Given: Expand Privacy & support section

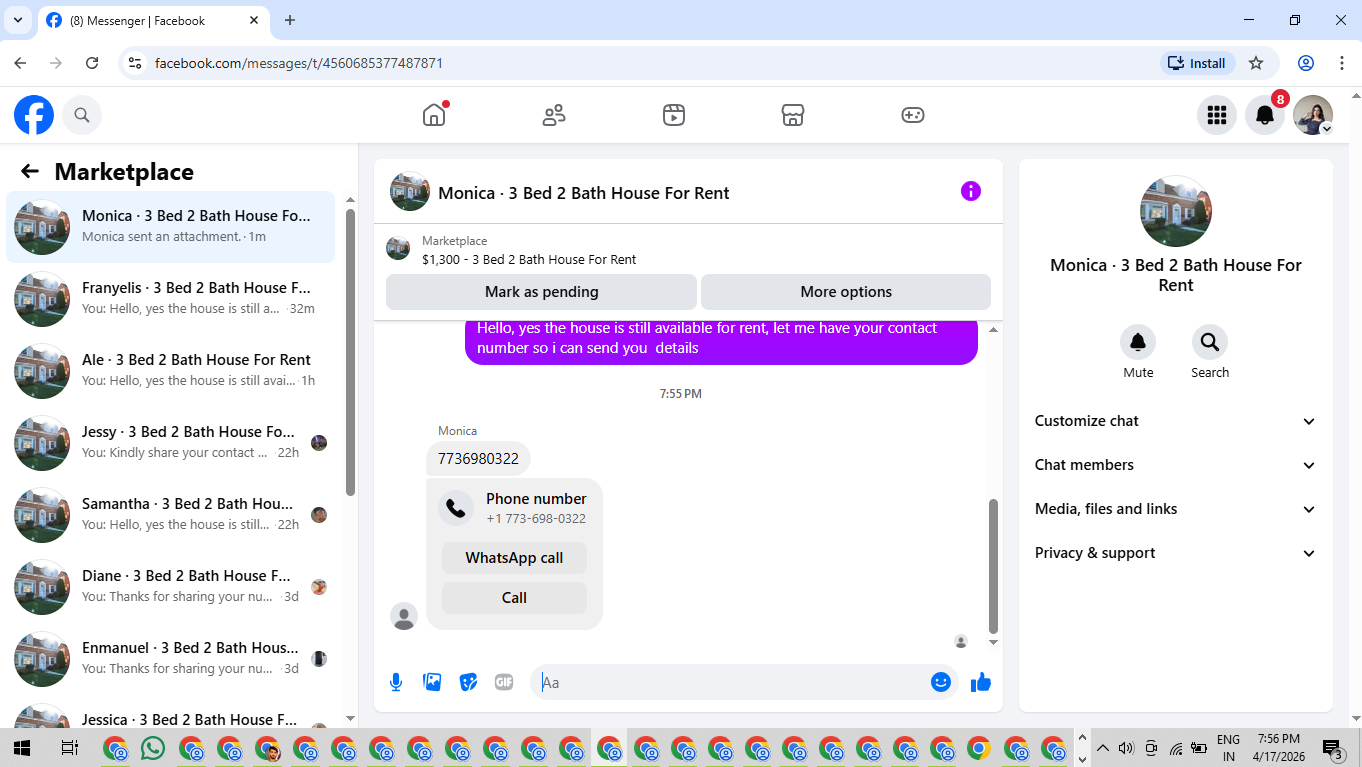Looking at the screenshot, I should [x=1176, y=553].
